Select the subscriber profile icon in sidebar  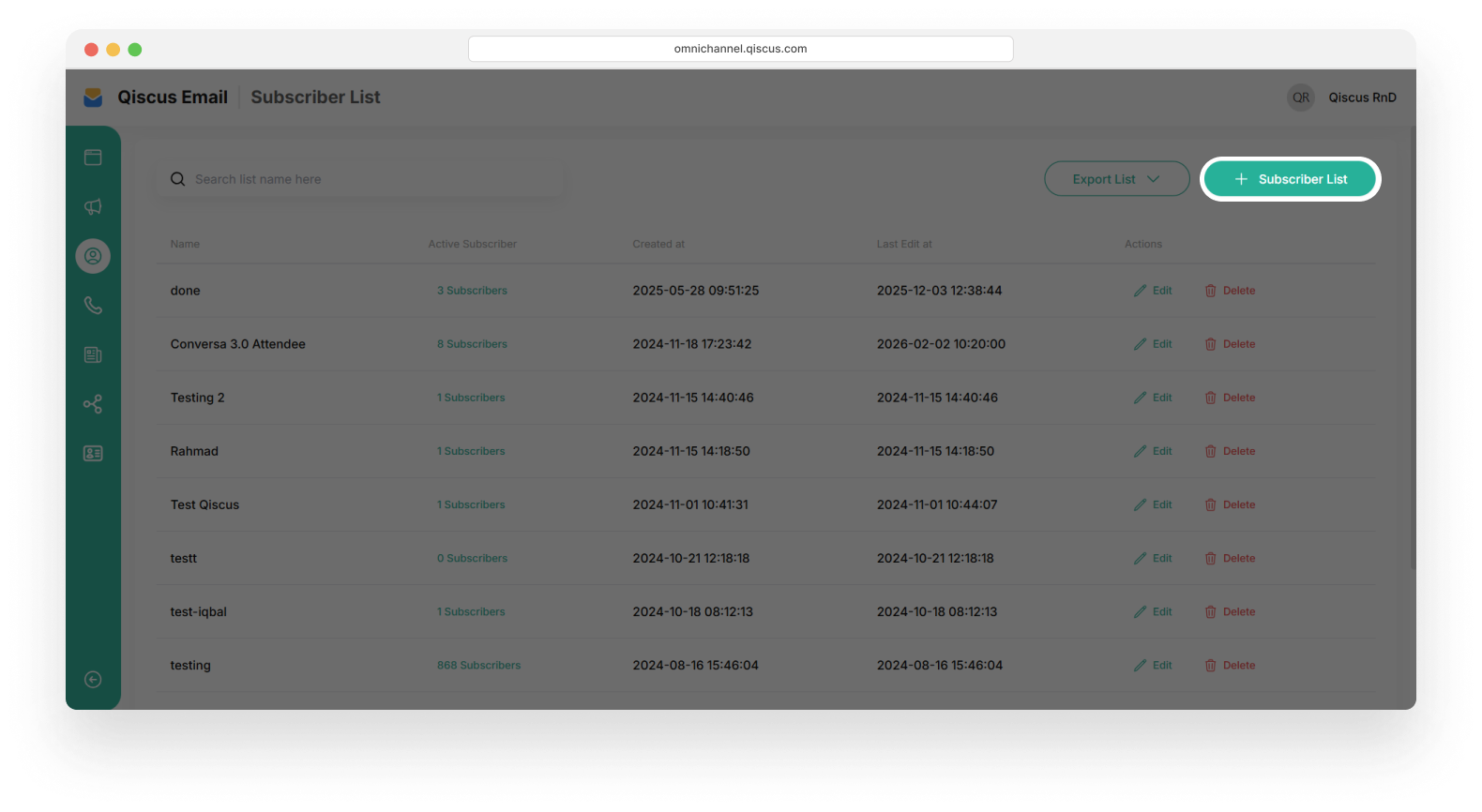coord(93,256)
